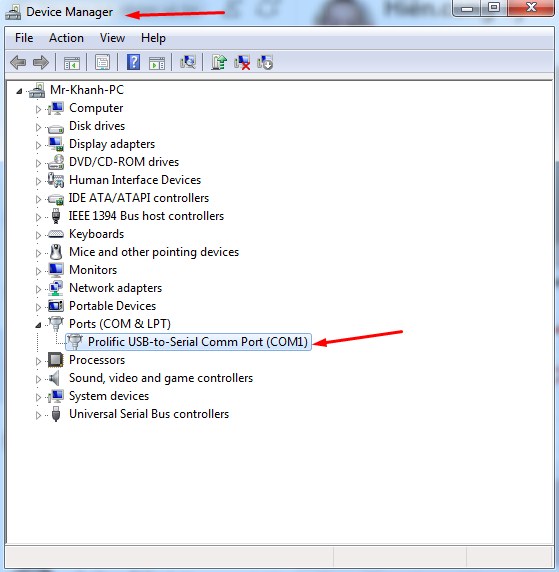This screenshot has height=572, width=559.
Task: Select the Processors category
Action: (x=97, y=360)
